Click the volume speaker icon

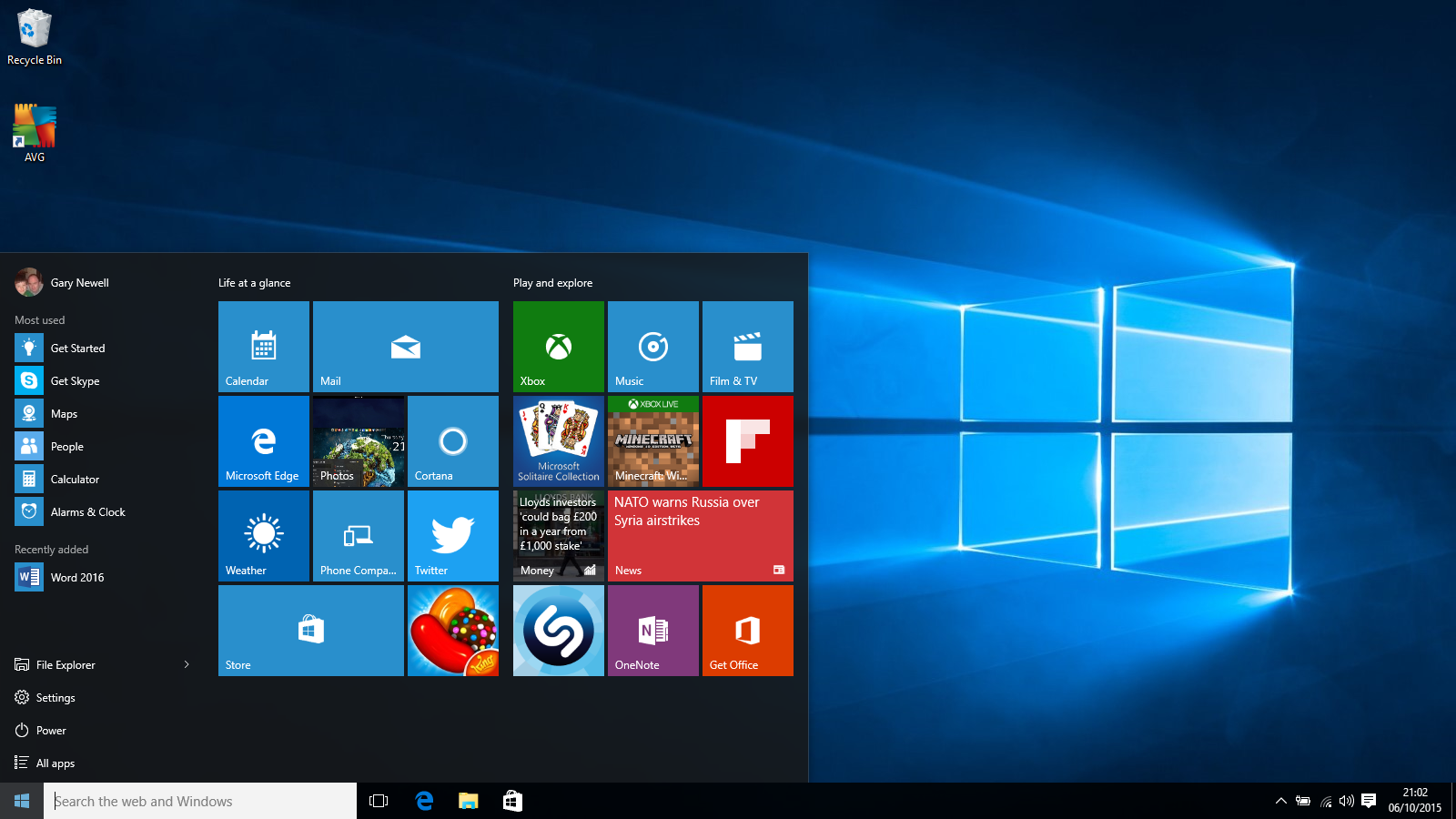[x=1347, y=801]
